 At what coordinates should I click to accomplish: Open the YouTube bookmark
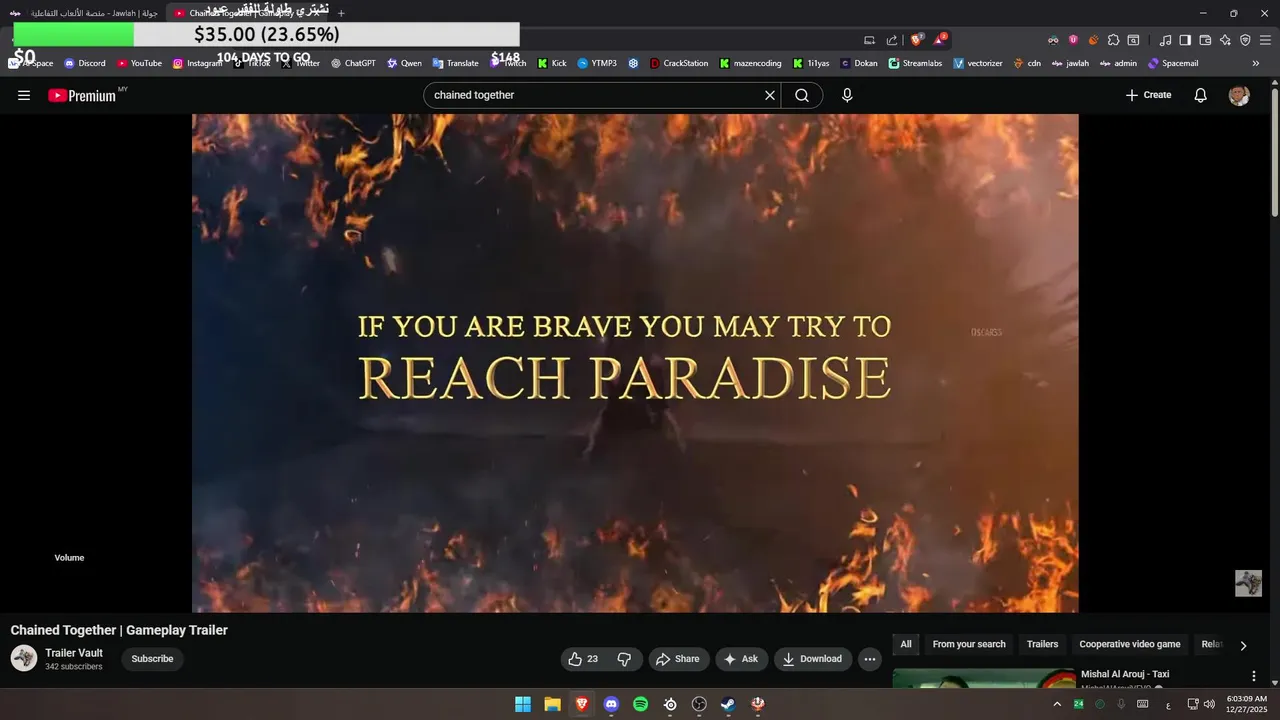coord(139,63)
